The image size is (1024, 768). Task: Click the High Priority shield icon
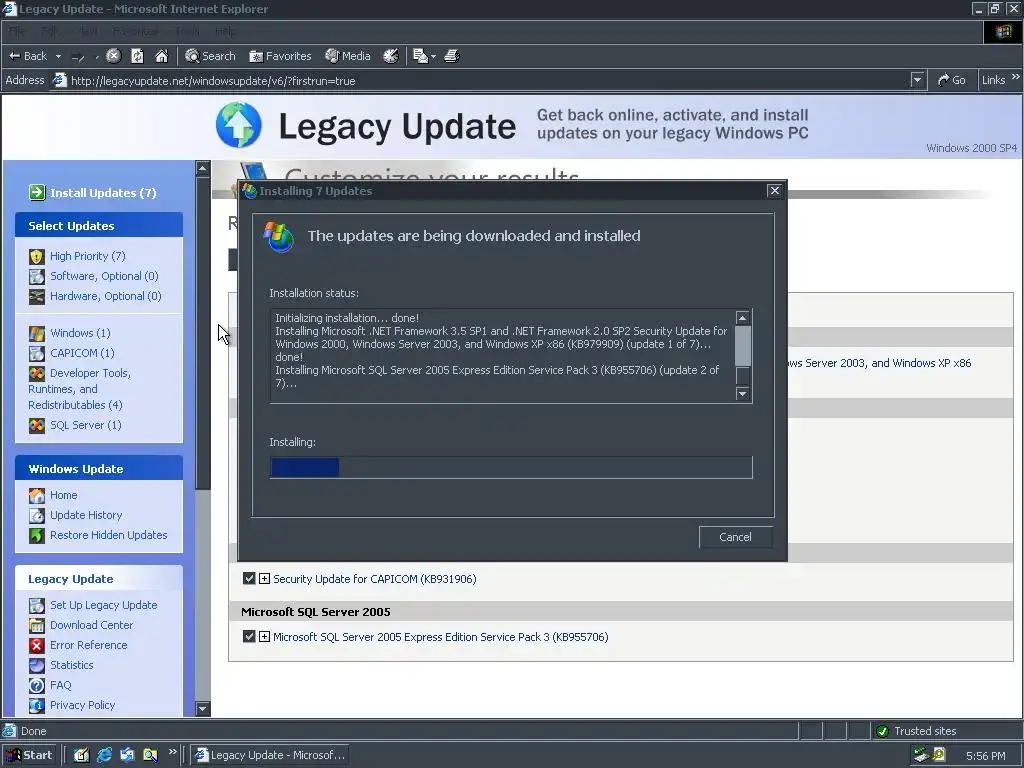tap(37, 257)
